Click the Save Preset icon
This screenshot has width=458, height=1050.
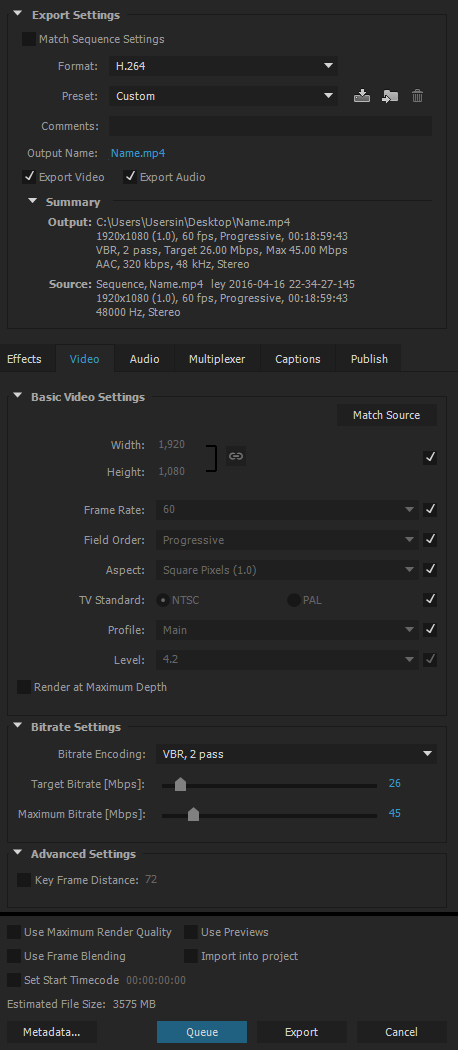[x=362, y=96]
